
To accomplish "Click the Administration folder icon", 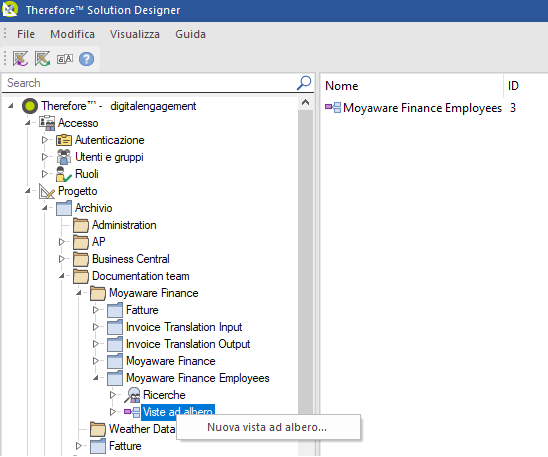I will coord(81,225).
